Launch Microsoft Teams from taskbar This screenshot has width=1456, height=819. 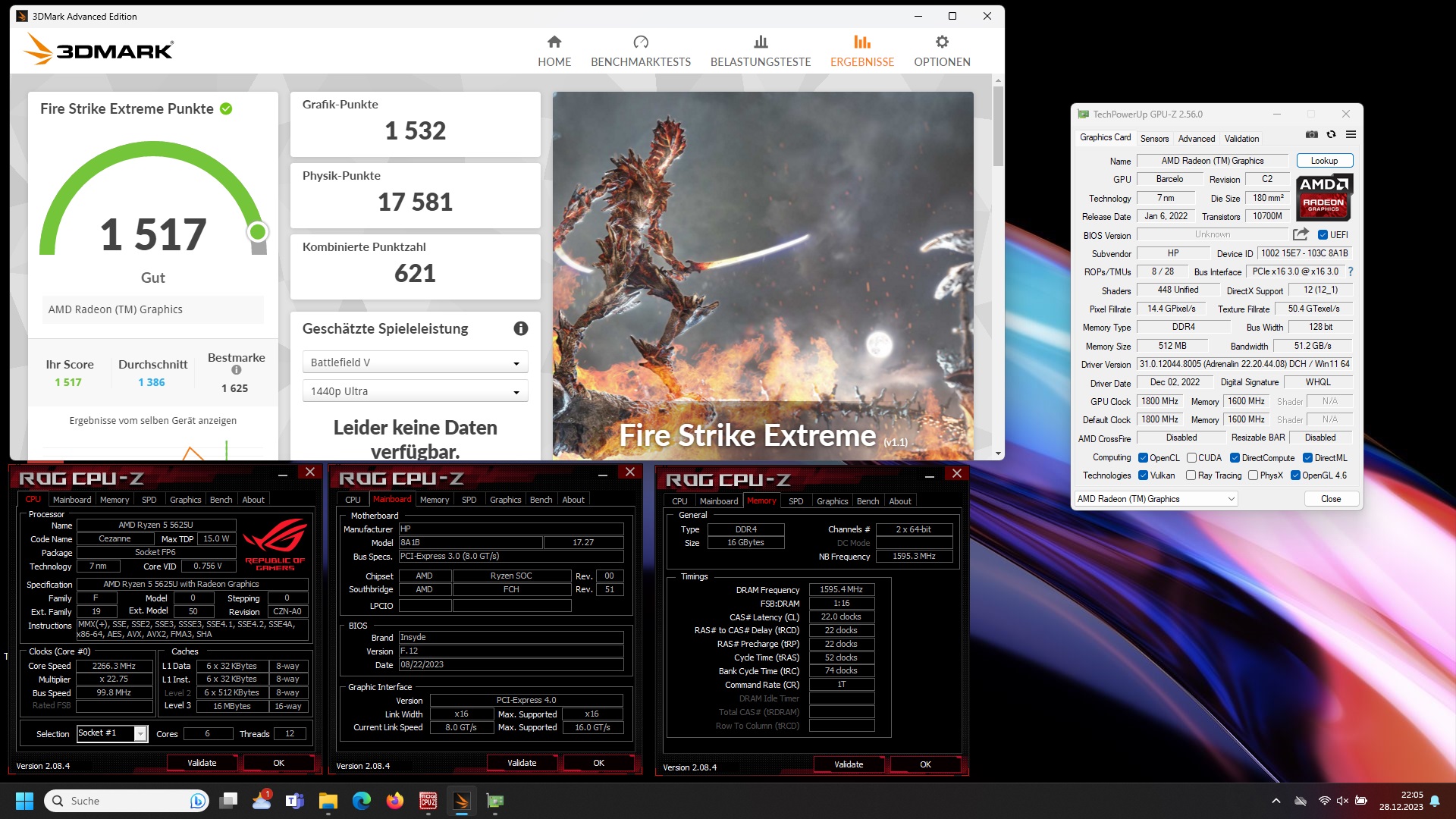(294, 801)
